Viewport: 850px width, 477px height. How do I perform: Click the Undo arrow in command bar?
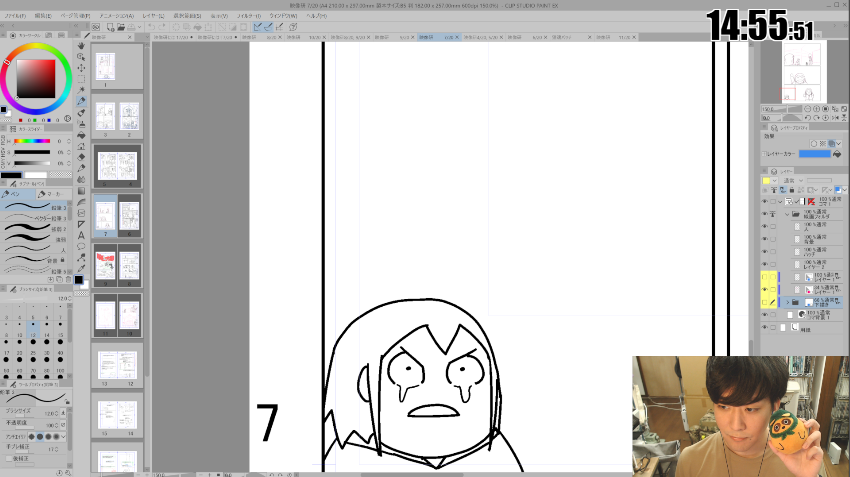(151, 27)
